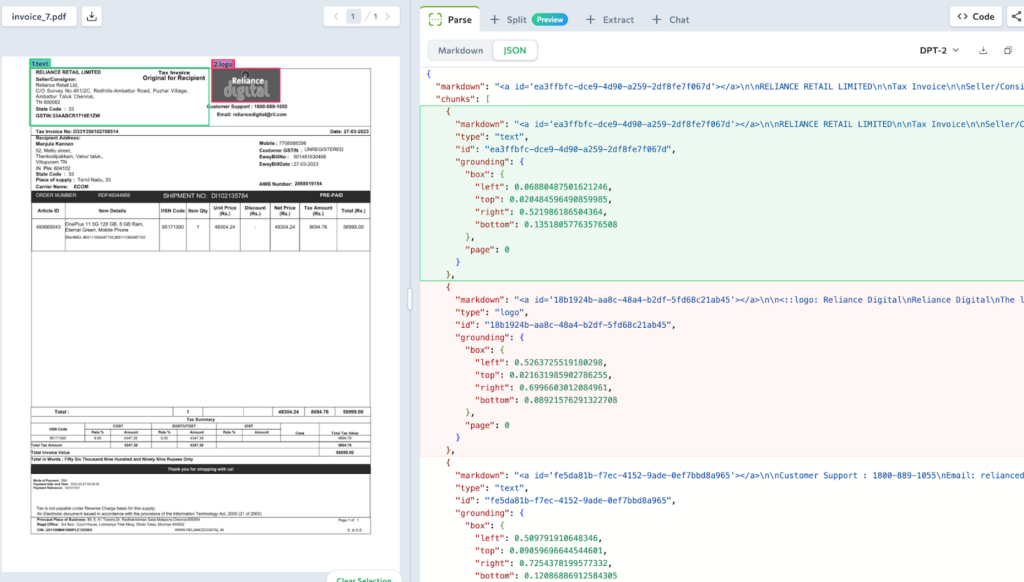Download the invoice_7.pdf file
Image resolution: width=1024 pixels, height=582 pixels.
pos(91,17)
